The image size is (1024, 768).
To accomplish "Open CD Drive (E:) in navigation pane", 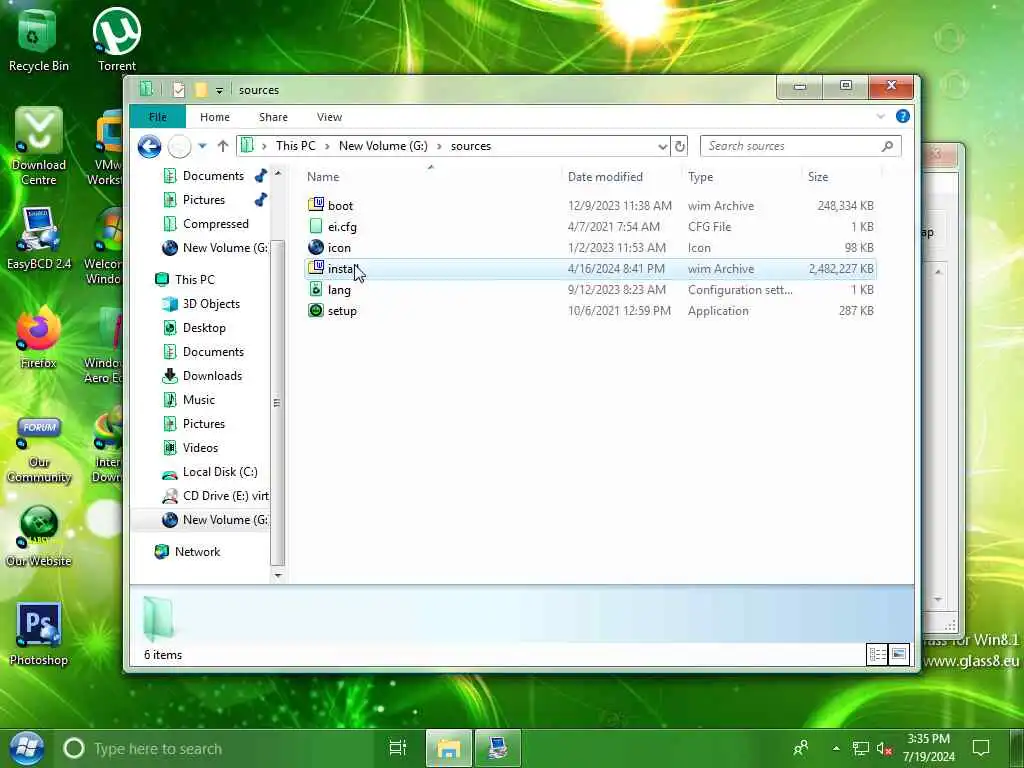I will click(225, 496).
